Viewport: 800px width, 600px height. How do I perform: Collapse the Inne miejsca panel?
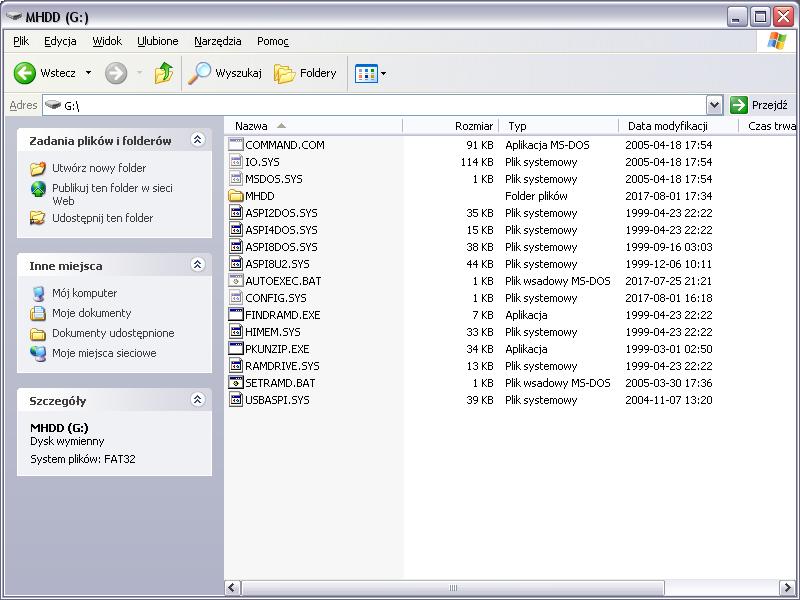tap(197, 264)
